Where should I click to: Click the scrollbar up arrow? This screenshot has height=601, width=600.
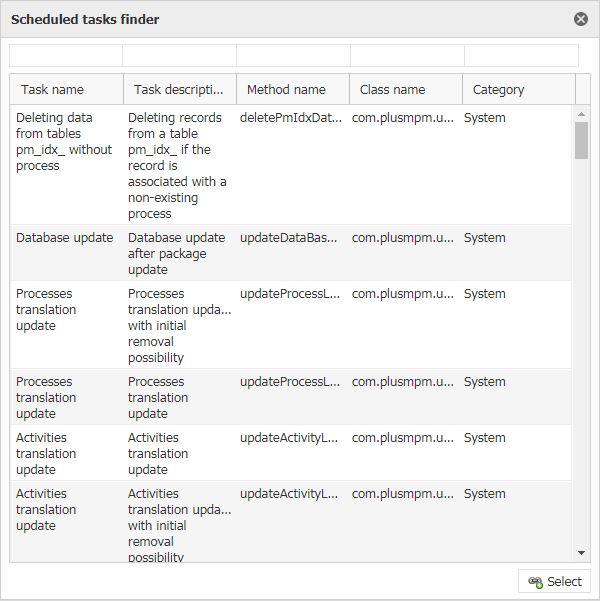[x=581, y=114]
